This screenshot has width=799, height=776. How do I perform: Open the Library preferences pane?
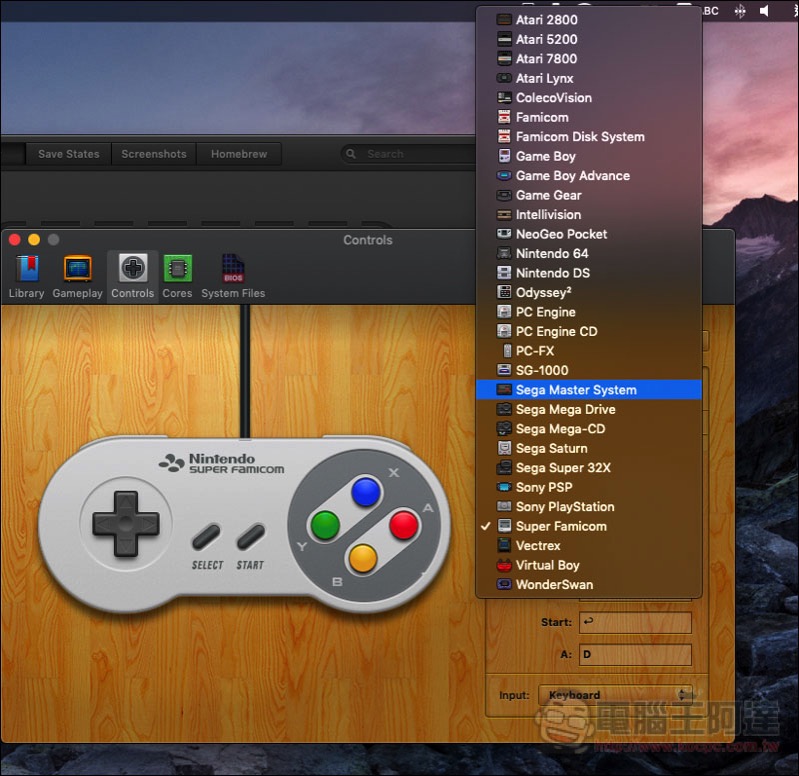click(x=26, y=277)
